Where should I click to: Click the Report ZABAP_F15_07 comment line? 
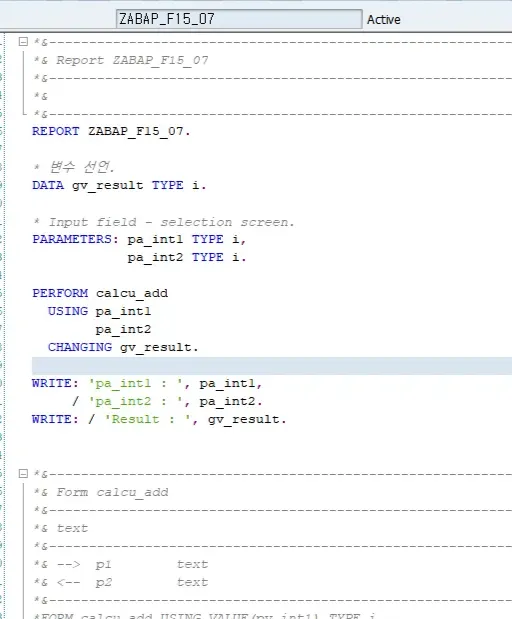(121, 60)
